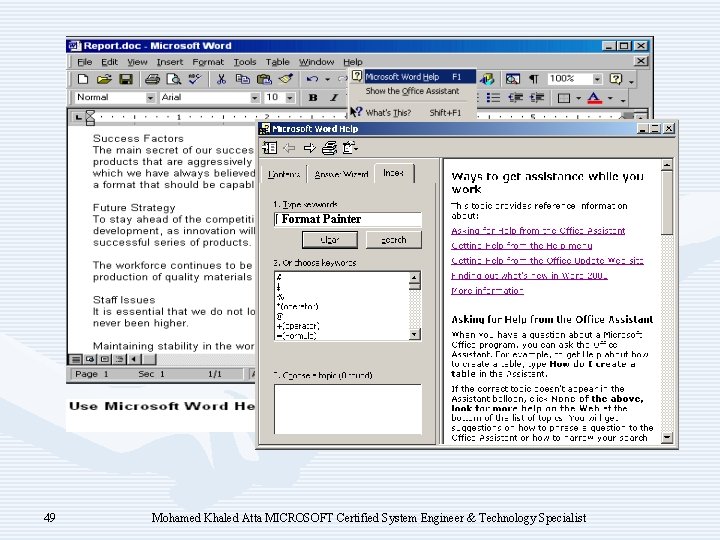Click the Save floppy disk icon
Viewport: 720px width, 540px height.
coord(126,79)
